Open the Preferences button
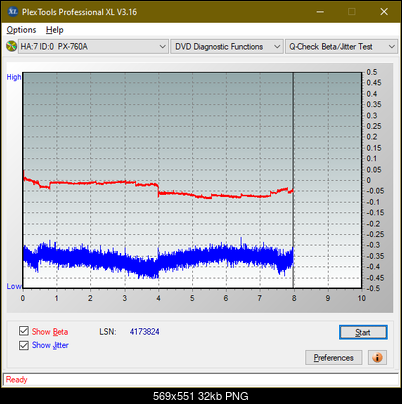This screenshot has width=402, height=404. tap(334, 358)
